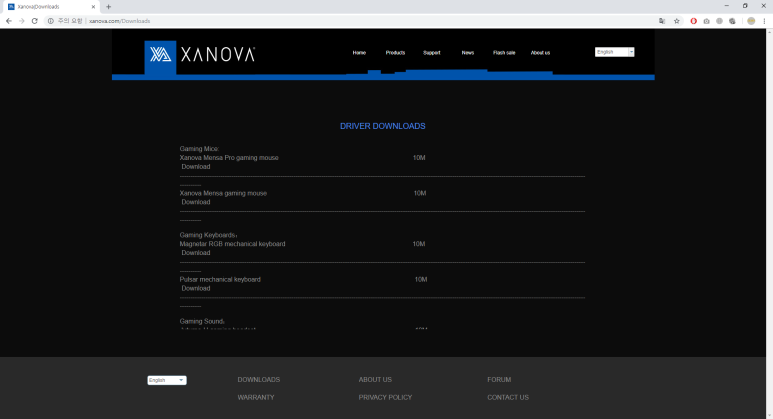Screen dimensions: 773x419
Task: Open the Support menu
Action: [x=432, y=52]
